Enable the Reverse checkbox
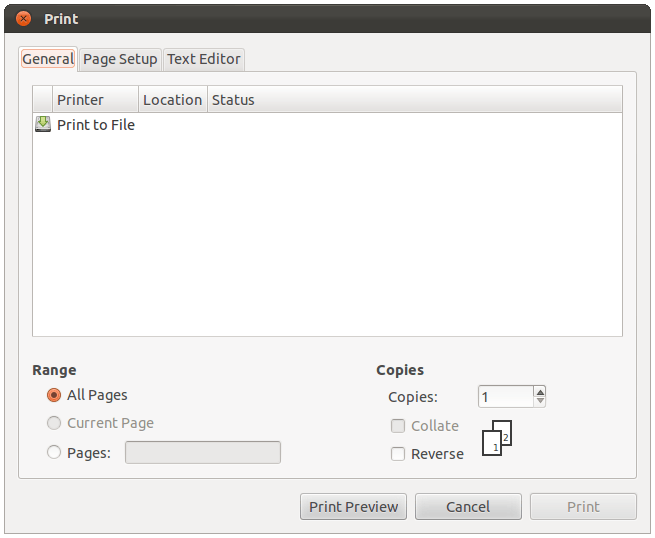The height and width of the screenshot is (538, 655). [x=398, y=454]
